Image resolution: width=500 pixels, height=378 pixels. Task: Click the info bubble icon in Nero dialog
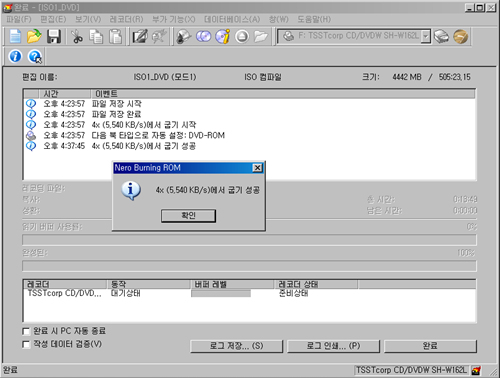[131, 191]
